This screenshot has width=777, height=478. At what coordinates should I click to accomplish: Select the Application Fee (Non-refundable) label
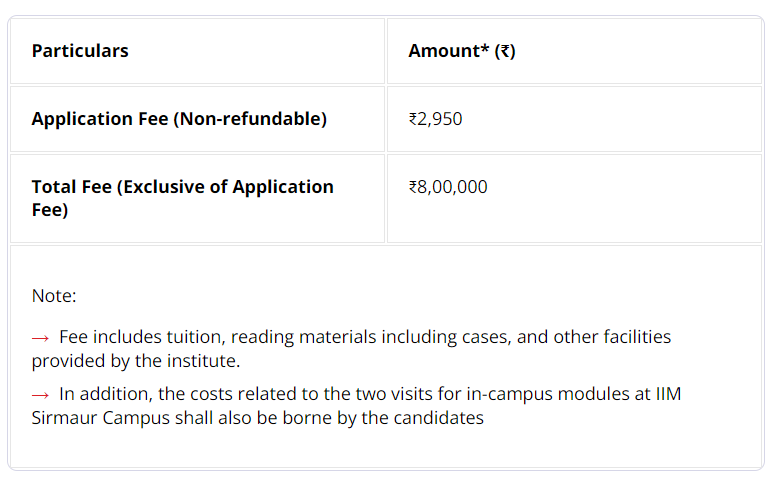click(179, 119)
